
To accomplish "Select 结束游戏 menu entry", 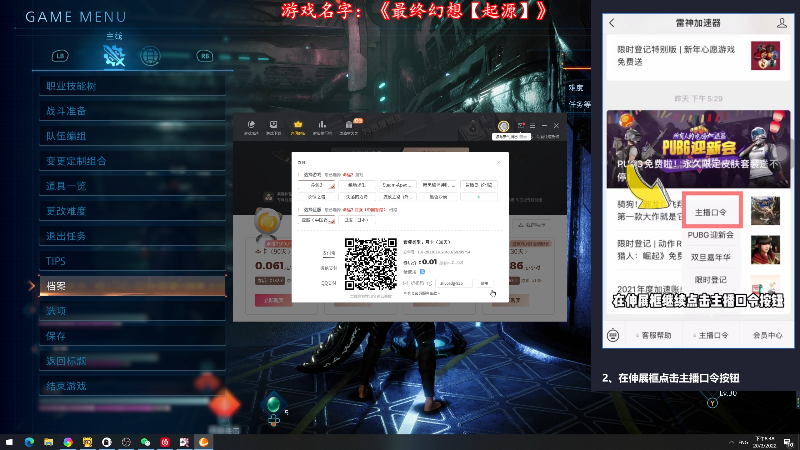I will (132, 386).
